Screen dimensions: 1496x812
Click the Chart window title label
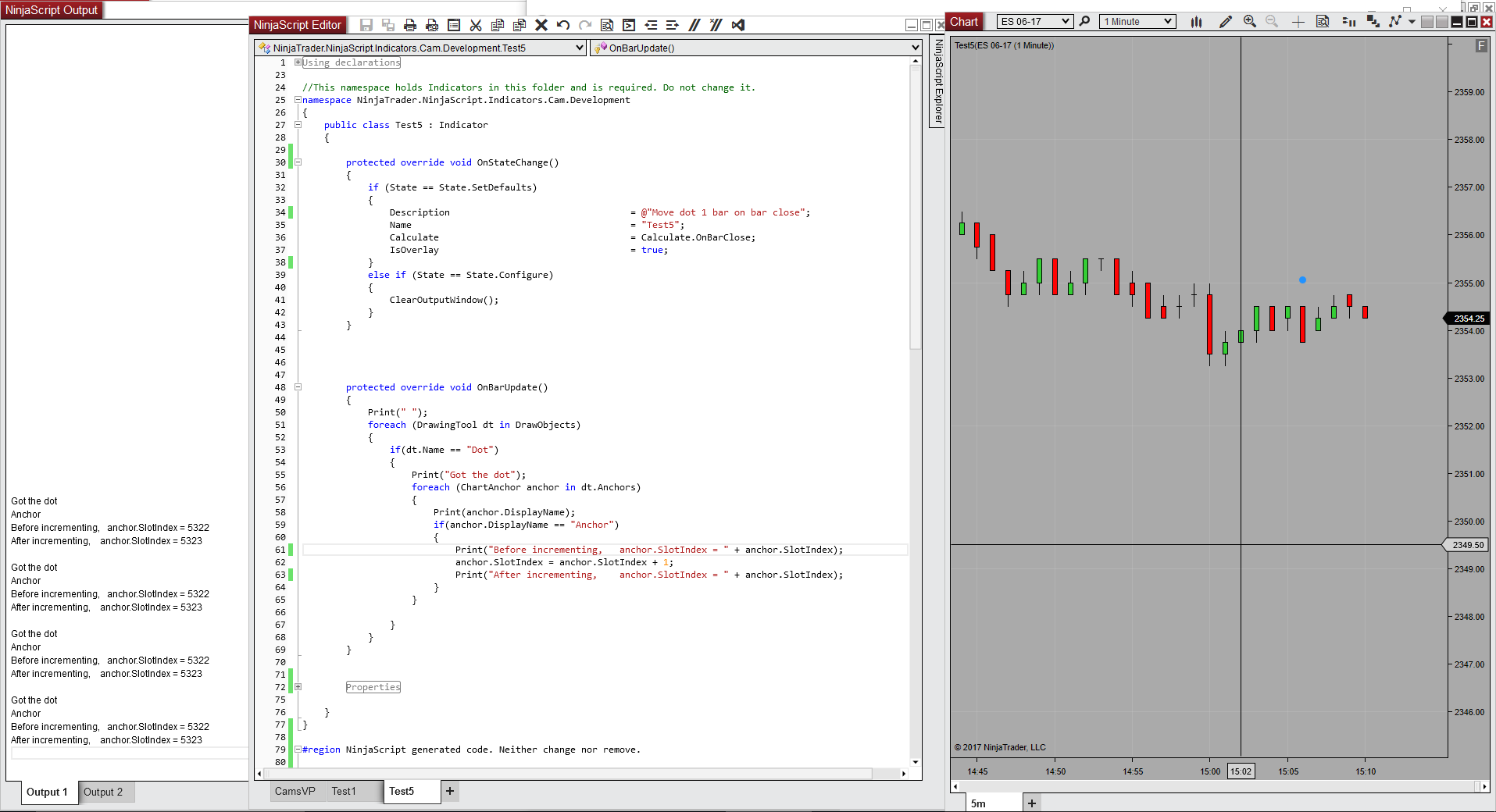coord(964,22)
